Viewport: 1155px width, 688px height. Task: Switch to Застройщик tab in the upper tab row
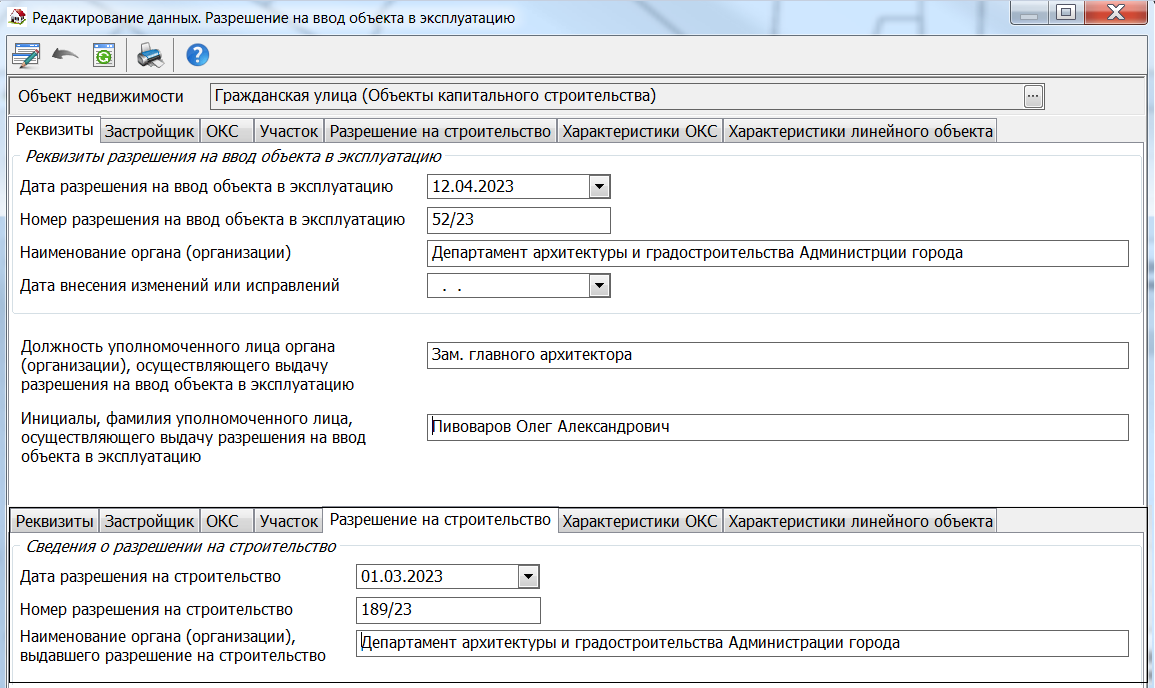(x=149, y=131)
